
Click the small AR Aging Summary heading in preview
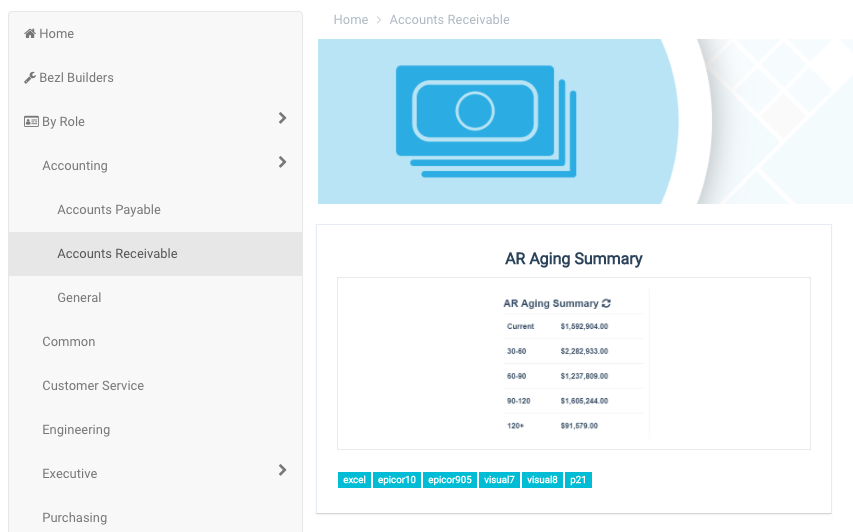tap(551, 304)
